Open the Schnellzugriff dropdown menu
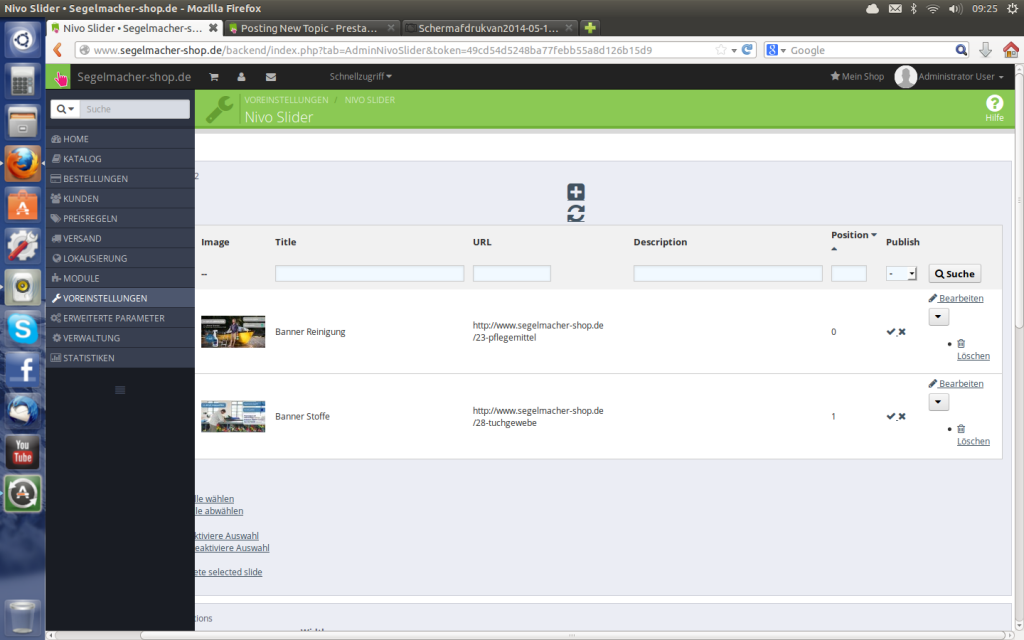 pyautogui.click(x=360, y=76)
